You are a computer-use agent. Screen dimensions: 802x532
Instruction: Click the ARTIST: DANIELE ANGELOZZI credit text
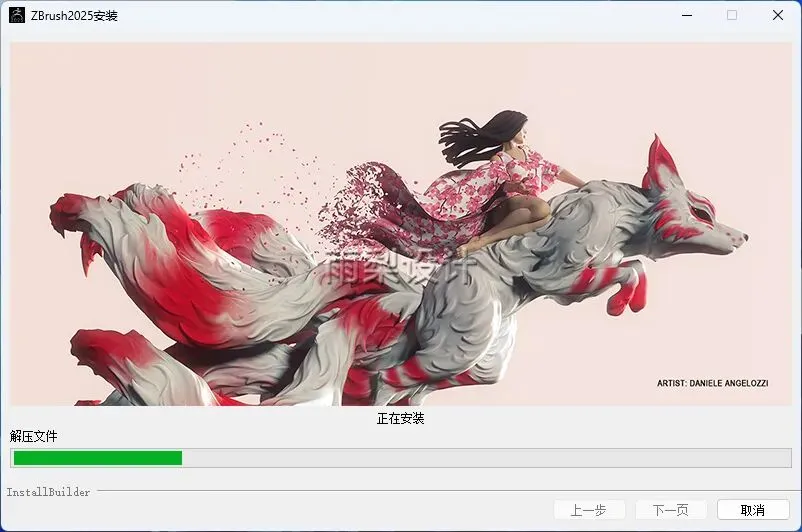point(712,383)
